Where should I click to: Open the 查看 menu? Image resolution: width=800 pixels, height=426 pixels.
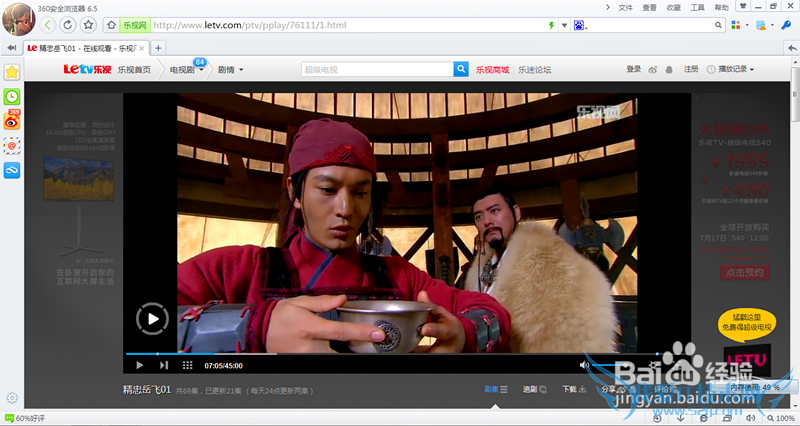(x=649, y=8)
